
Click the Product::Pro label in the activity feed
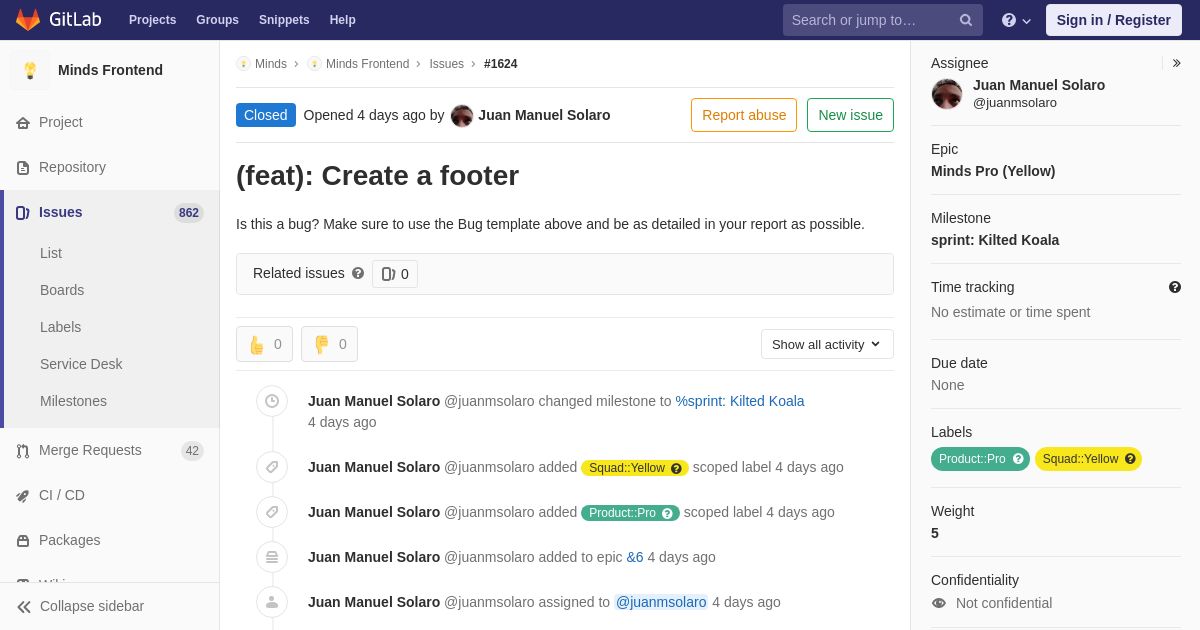[x=622, y=513]
